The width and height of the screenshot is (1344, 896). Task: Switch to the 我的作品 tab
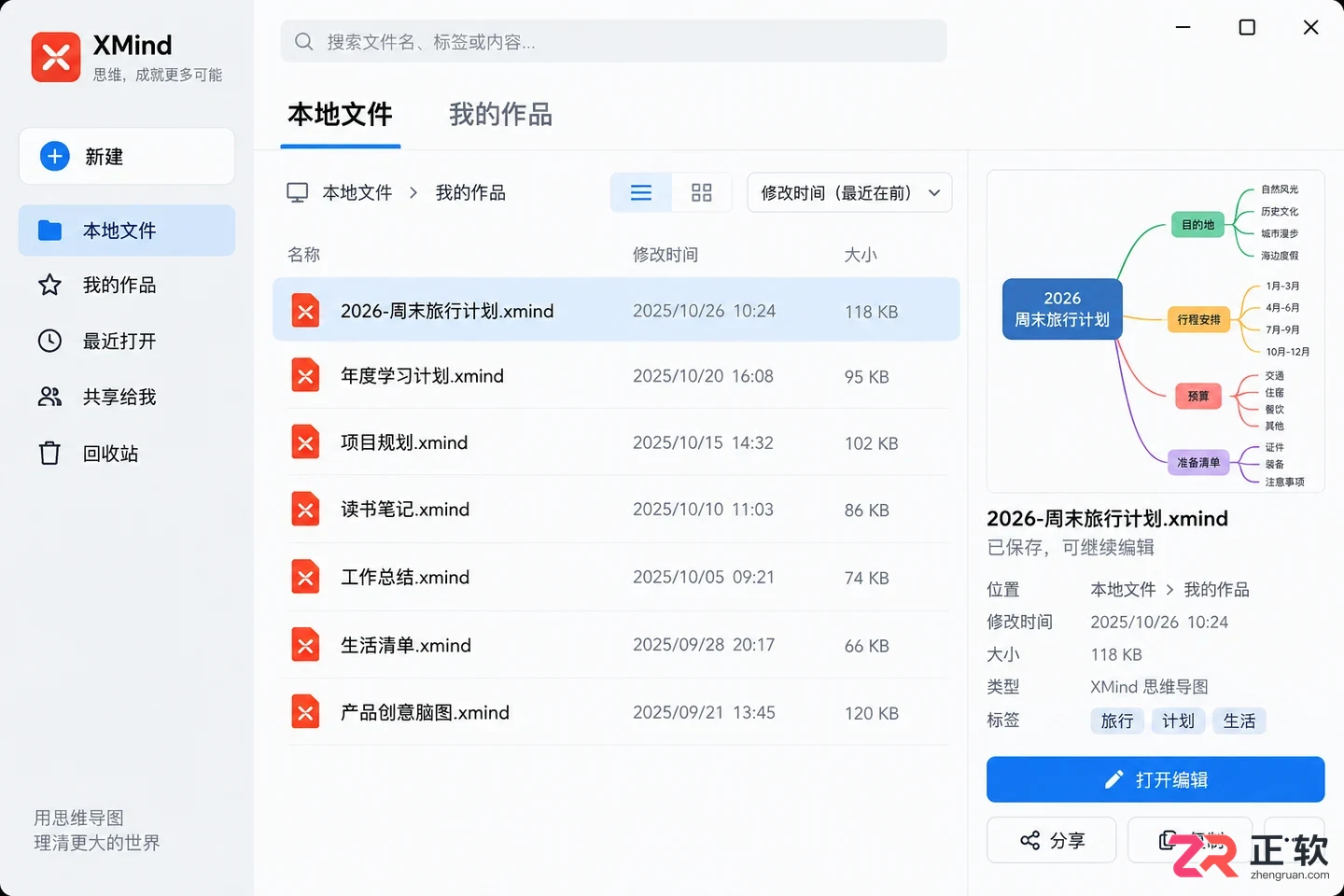(500, 115)
